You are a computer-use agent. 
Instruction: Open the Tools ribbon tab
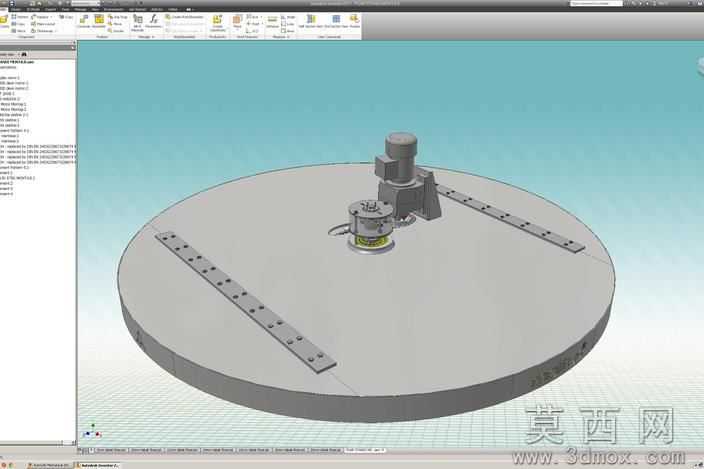(66, 9)
